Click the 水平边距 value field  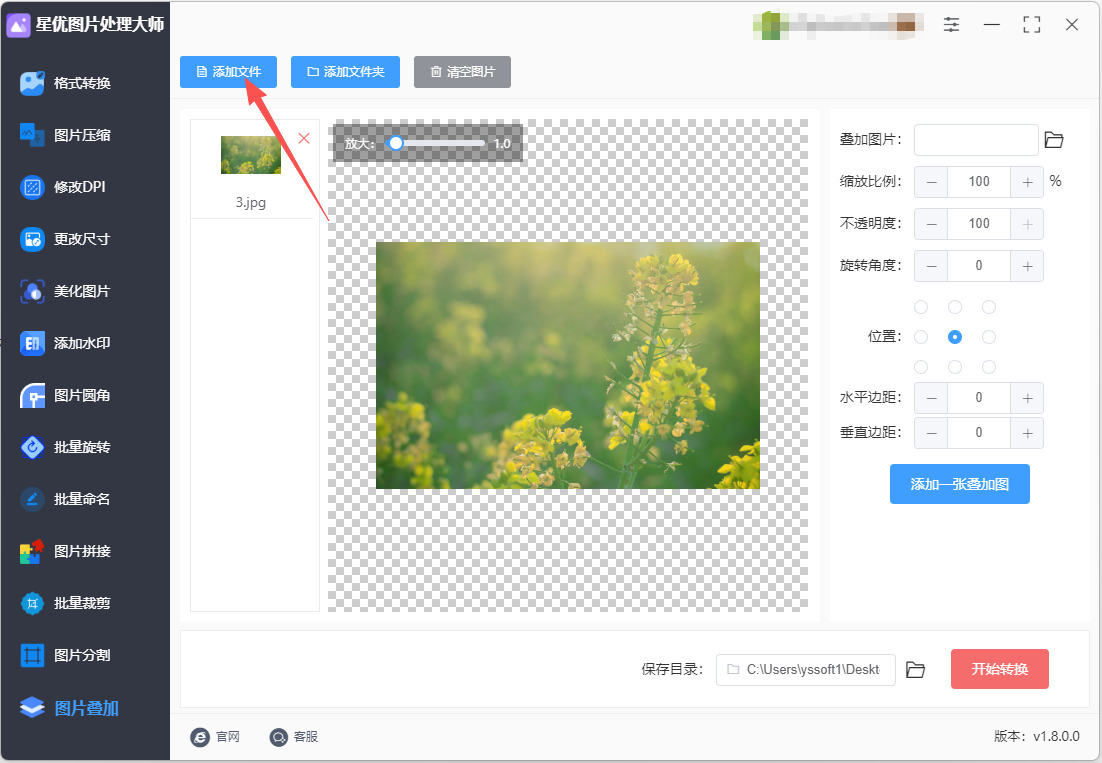point(979,398)
